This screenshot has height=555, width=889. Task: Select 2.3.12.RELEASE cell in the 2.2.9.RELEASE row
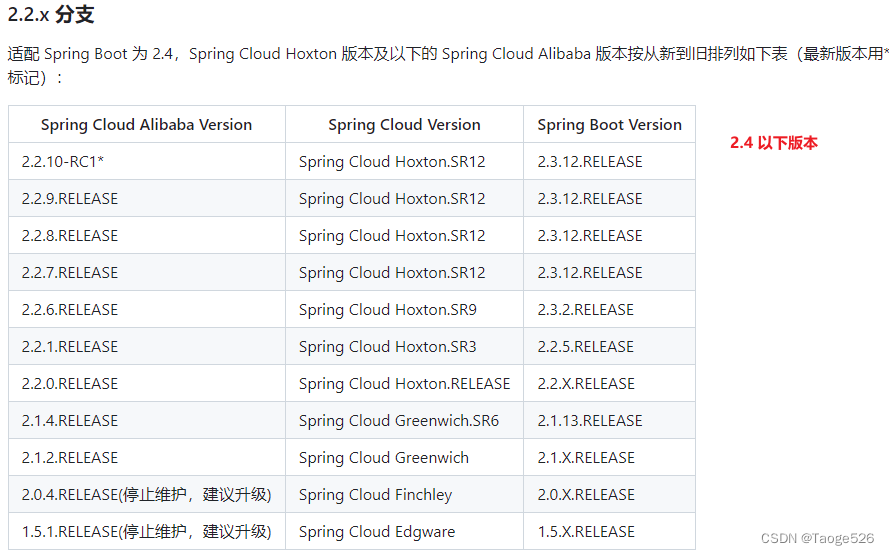tap(609, 198)
